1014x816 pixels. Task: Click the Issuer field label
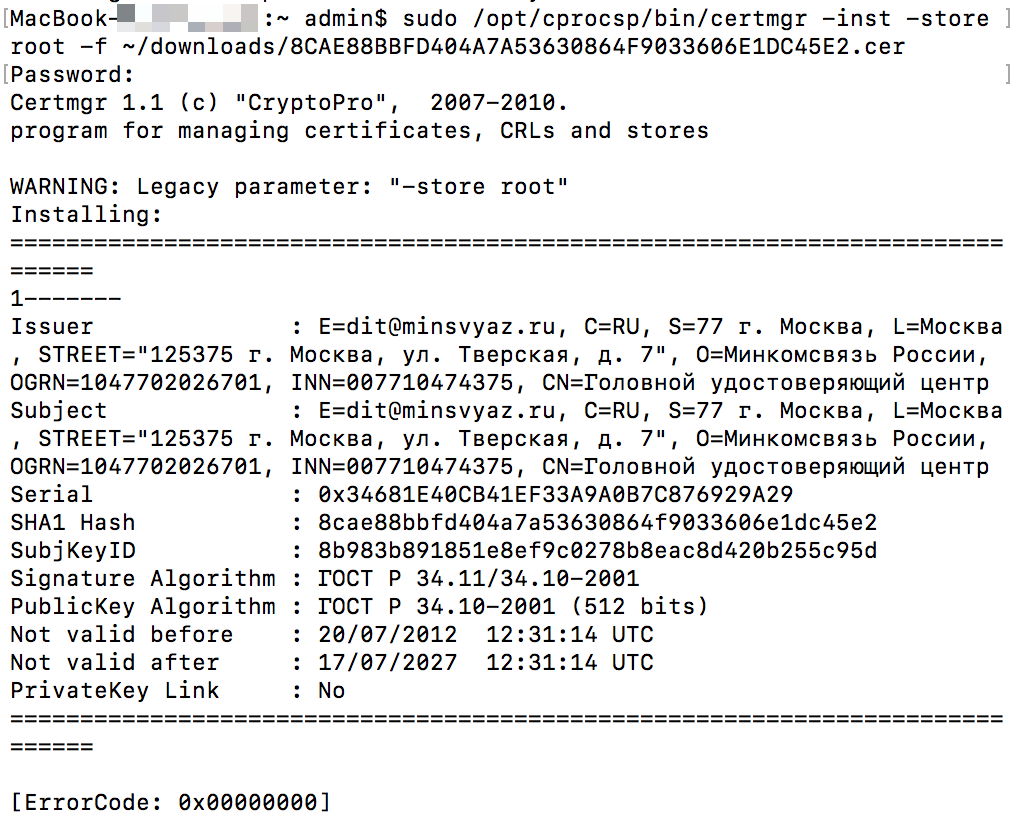click(51, 327)
